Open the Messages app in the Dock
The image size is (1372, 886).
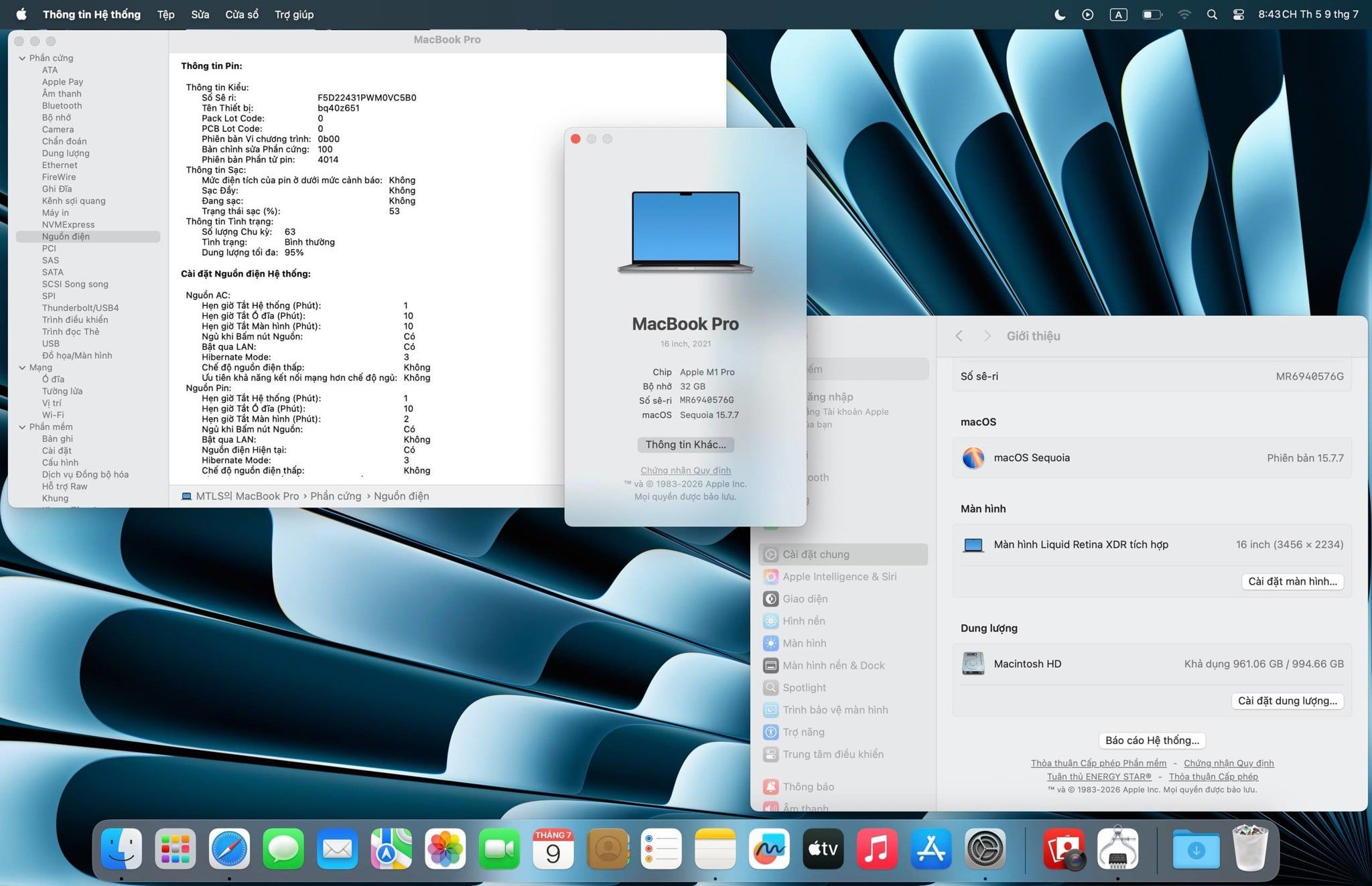point(283,848)
